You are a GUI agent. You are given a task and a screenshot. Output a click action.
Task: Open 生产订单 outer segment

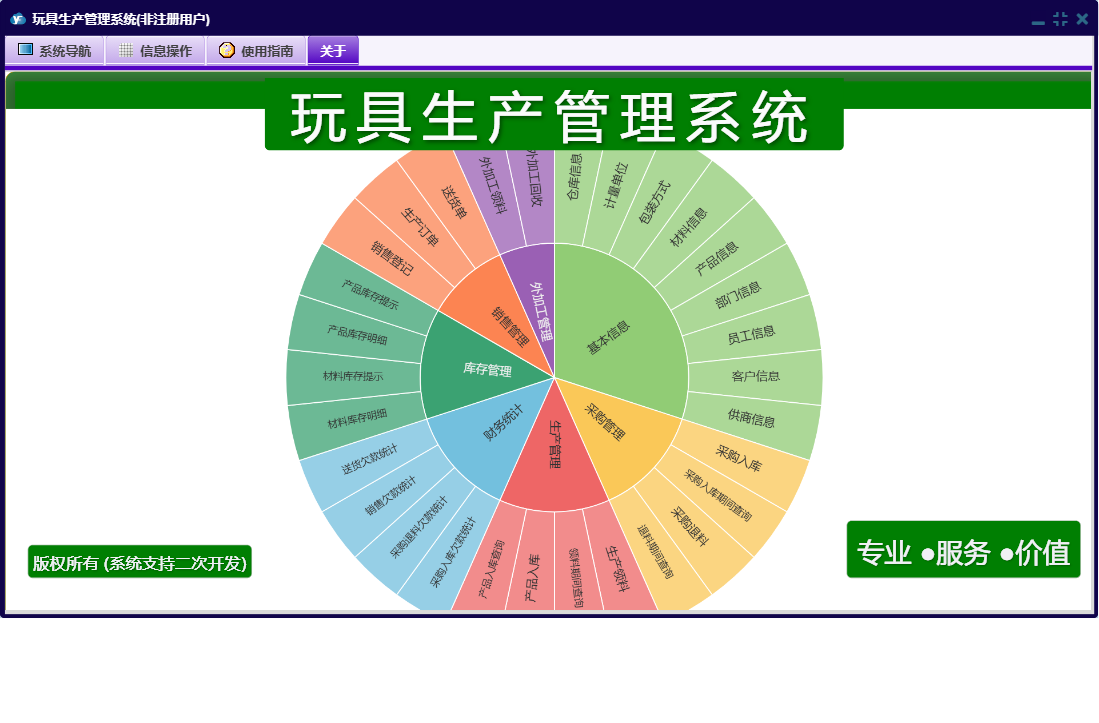tap(419, 226)
